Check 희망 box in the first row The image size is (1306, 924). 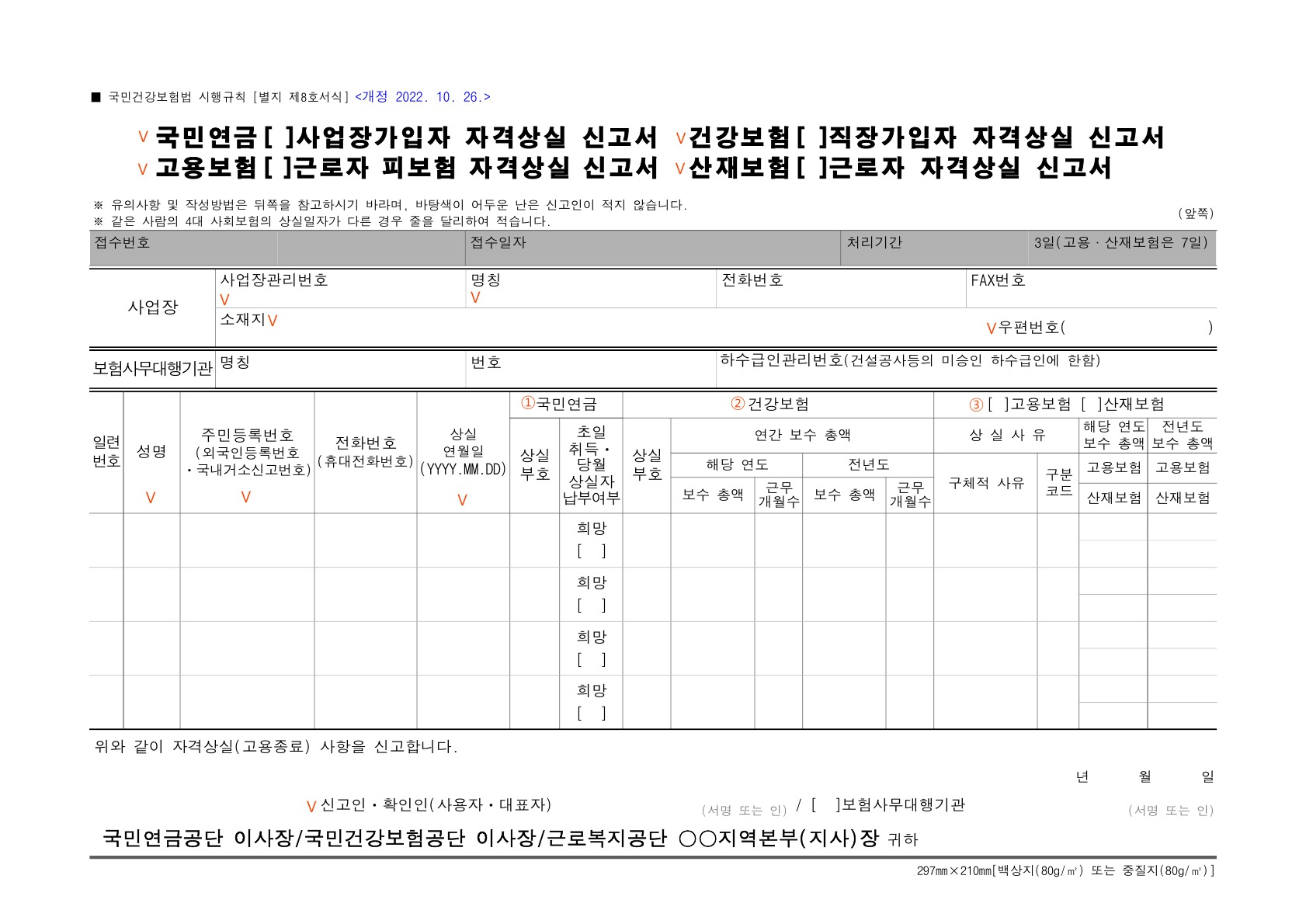[x=593, y=553]
